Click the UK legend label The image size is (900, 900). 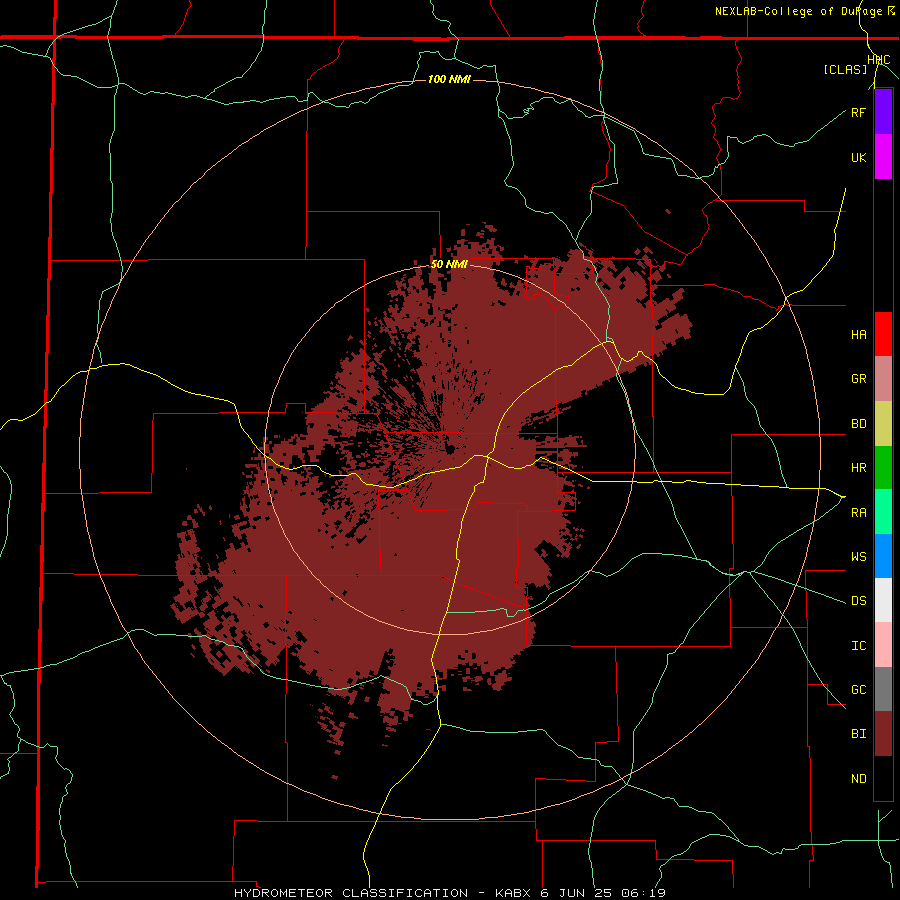[858, 157]
